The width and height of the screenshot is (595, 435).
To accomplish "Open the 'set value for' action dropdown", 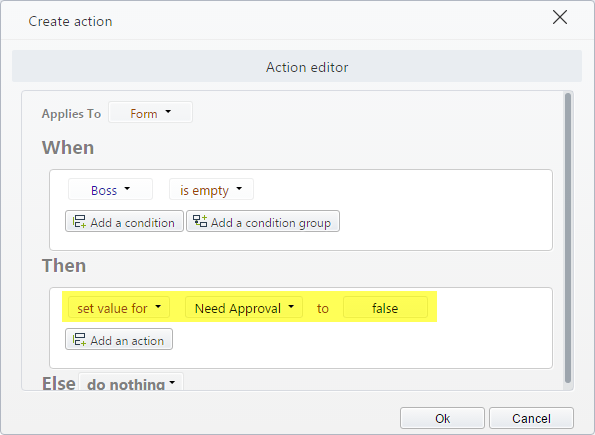I will point(119,307).
